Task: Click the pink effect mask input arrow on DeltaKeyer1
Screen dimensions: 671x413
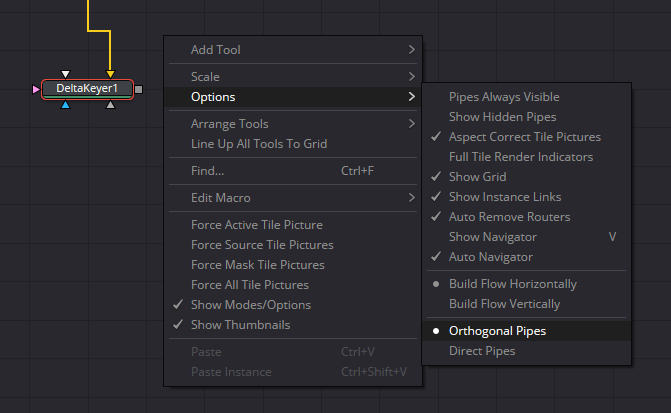Action: pos(36,89)
